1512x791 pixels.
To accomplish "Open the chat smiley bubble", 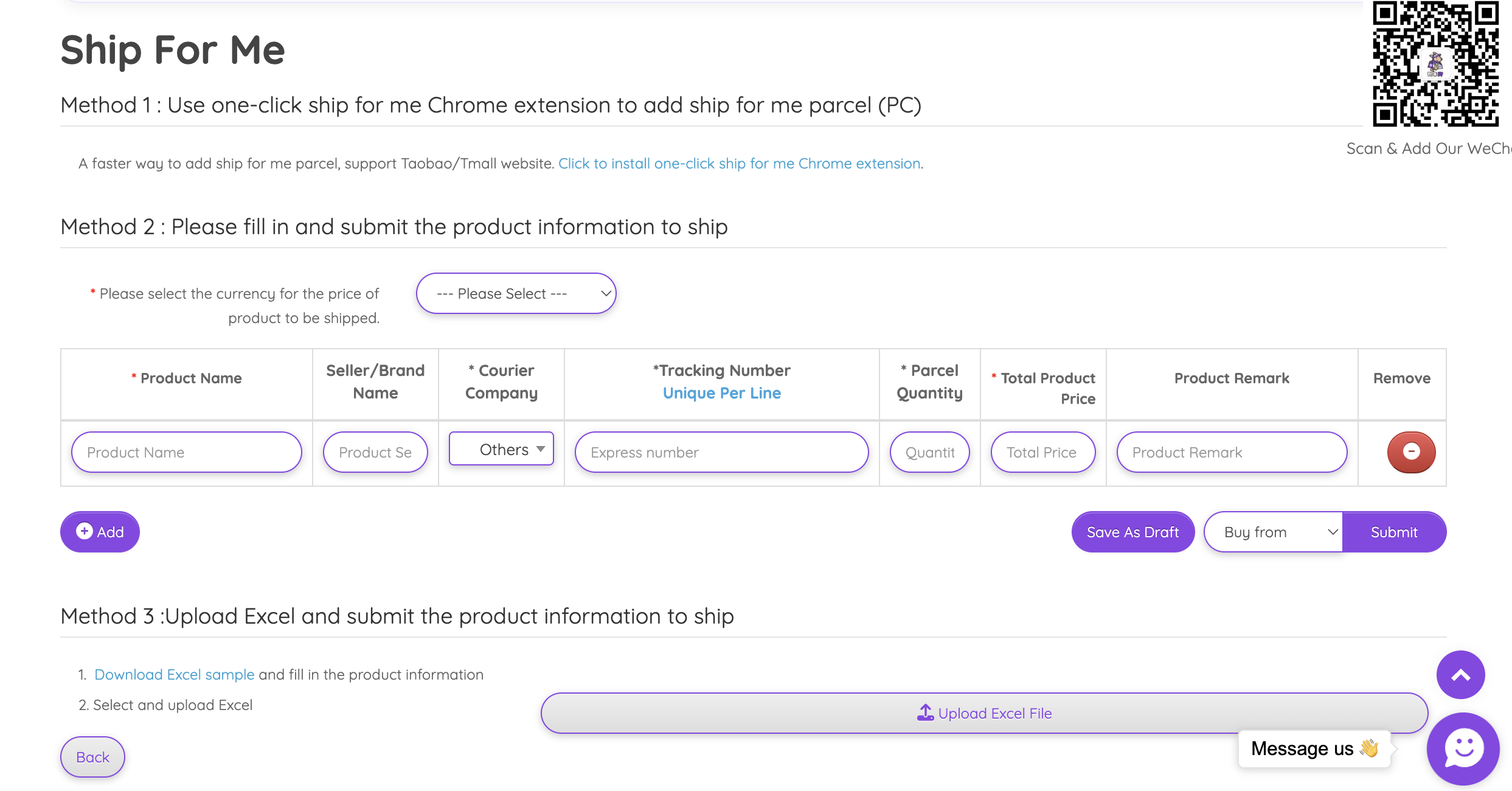I will [1463, 748].
